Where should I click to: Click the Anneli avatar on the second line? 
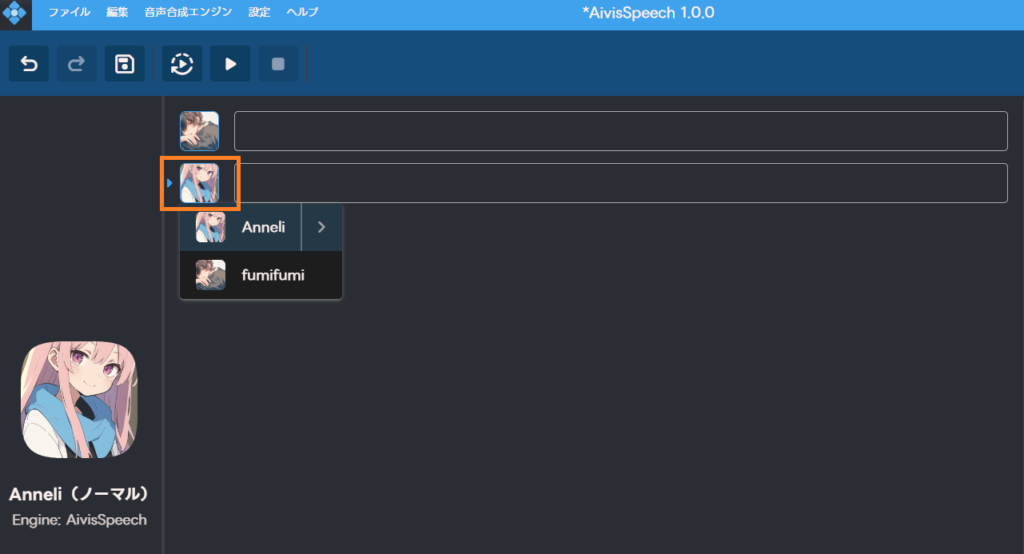(200, 183)
